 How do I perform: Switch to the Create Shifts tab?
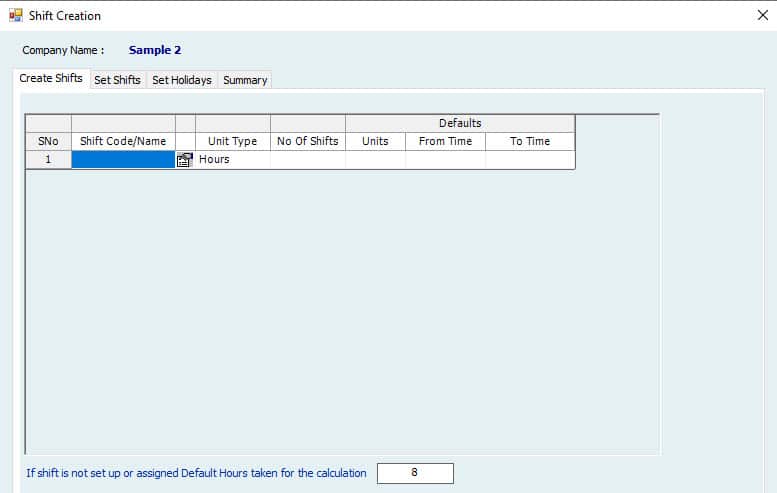point(51,78)
